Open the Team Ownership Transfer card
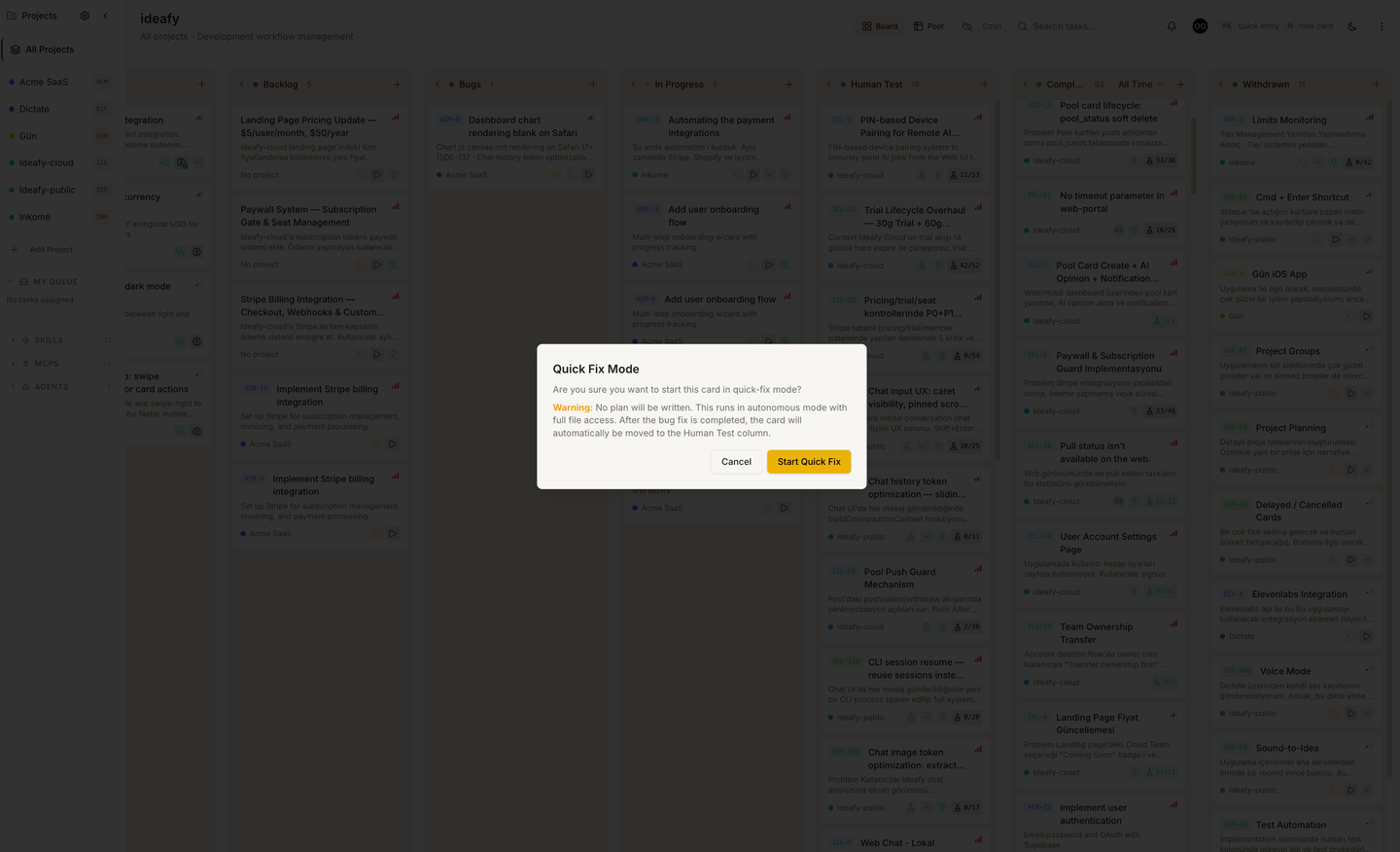 tap(1101, 654)
